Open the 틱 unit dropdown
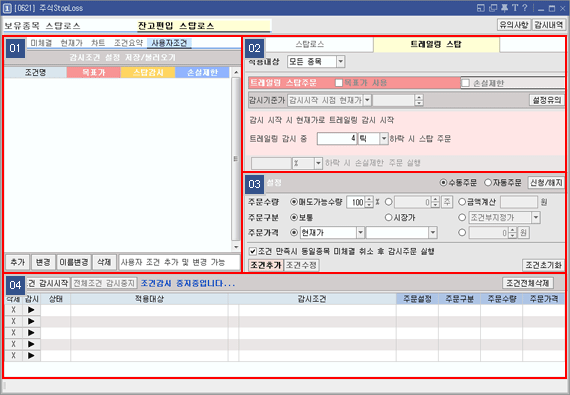Screen dimensions: 570x395 click(x=384, y=138)
